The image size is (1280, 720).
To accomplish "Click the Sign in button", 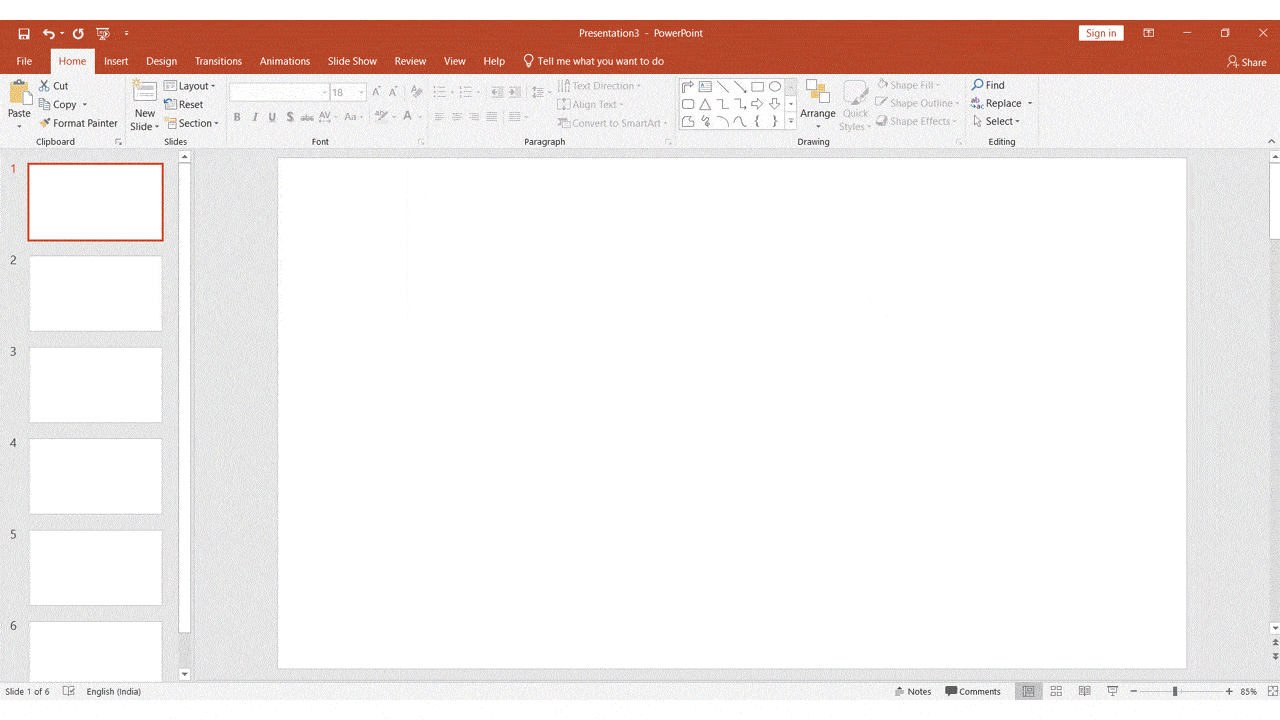I will click(x=1101, y=33).
